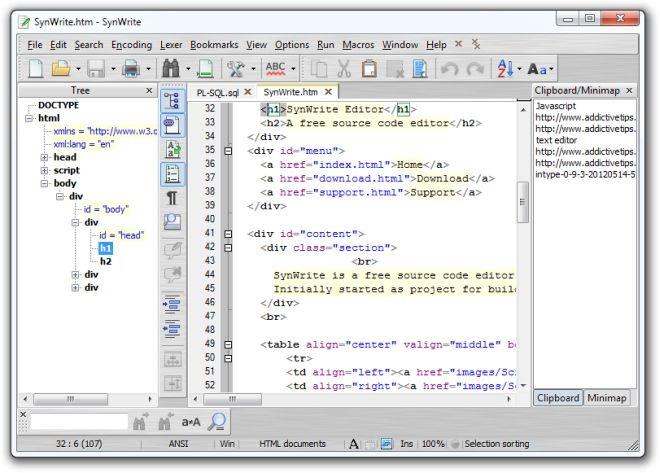Select the h2 node in tree
This screenshot has width=660, height=473.
[106, 261]
